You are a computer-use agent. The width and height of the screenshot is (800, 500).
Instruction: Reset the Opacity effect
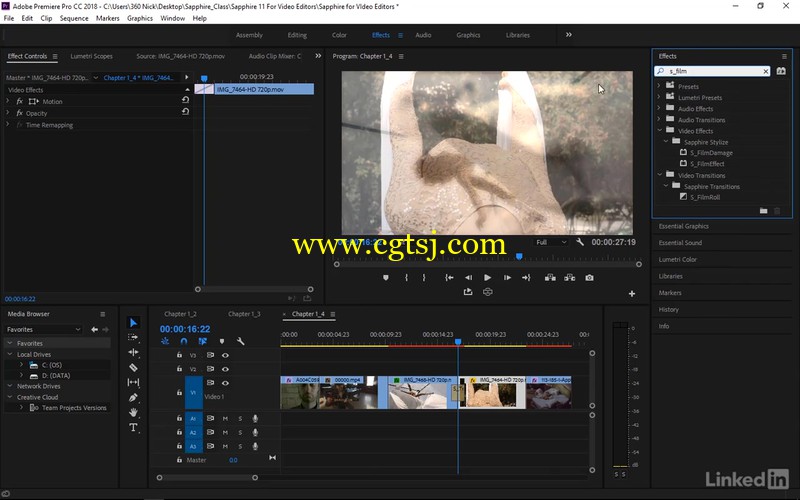(x=185, y=112)
